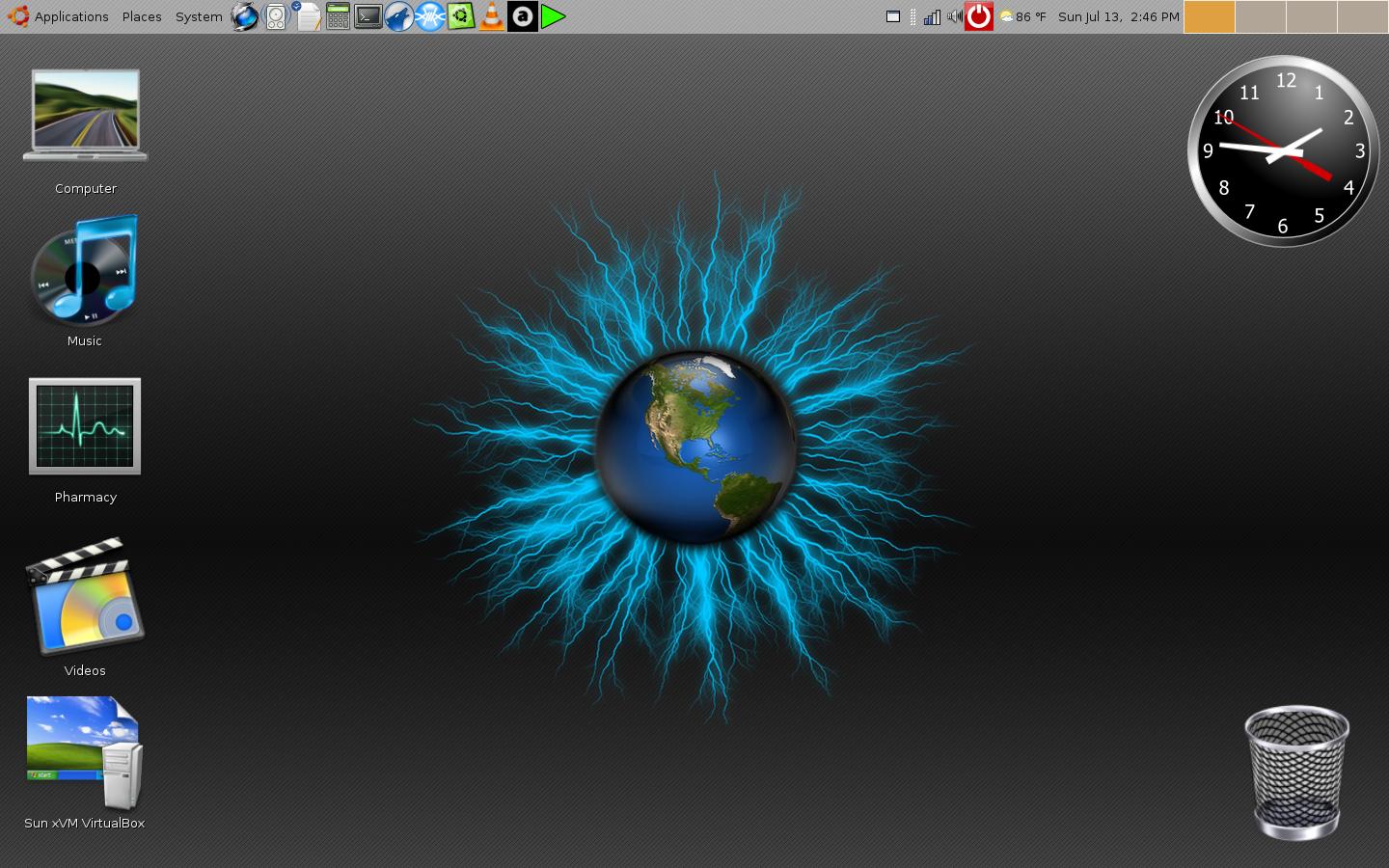This screenshot has height=868, width=1389.
Task: Launch VLC media player traffic cone
Action: click(492, 16)
